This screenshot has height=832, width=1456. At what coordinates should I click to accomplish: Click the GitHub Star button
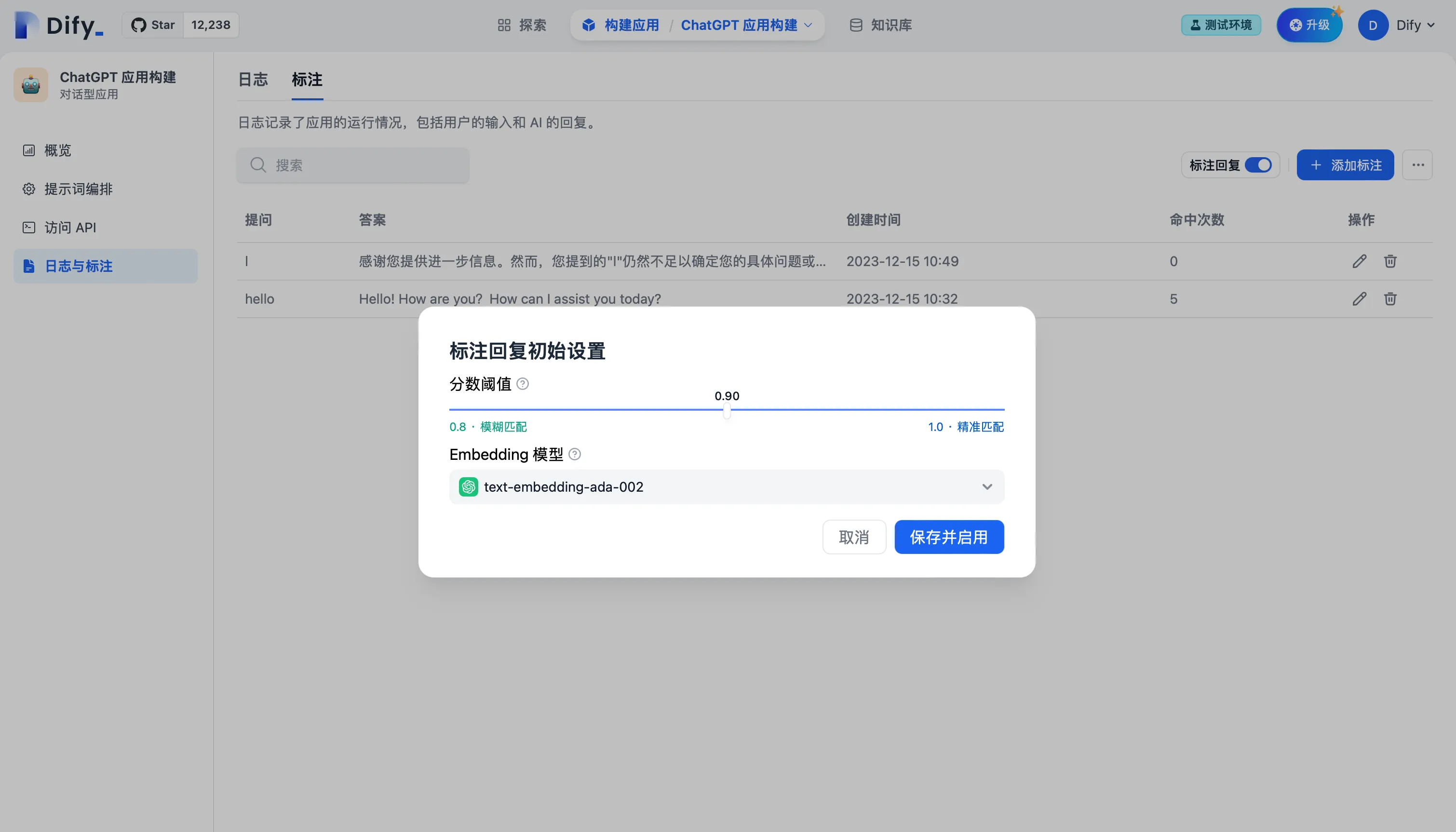[153, 25]
